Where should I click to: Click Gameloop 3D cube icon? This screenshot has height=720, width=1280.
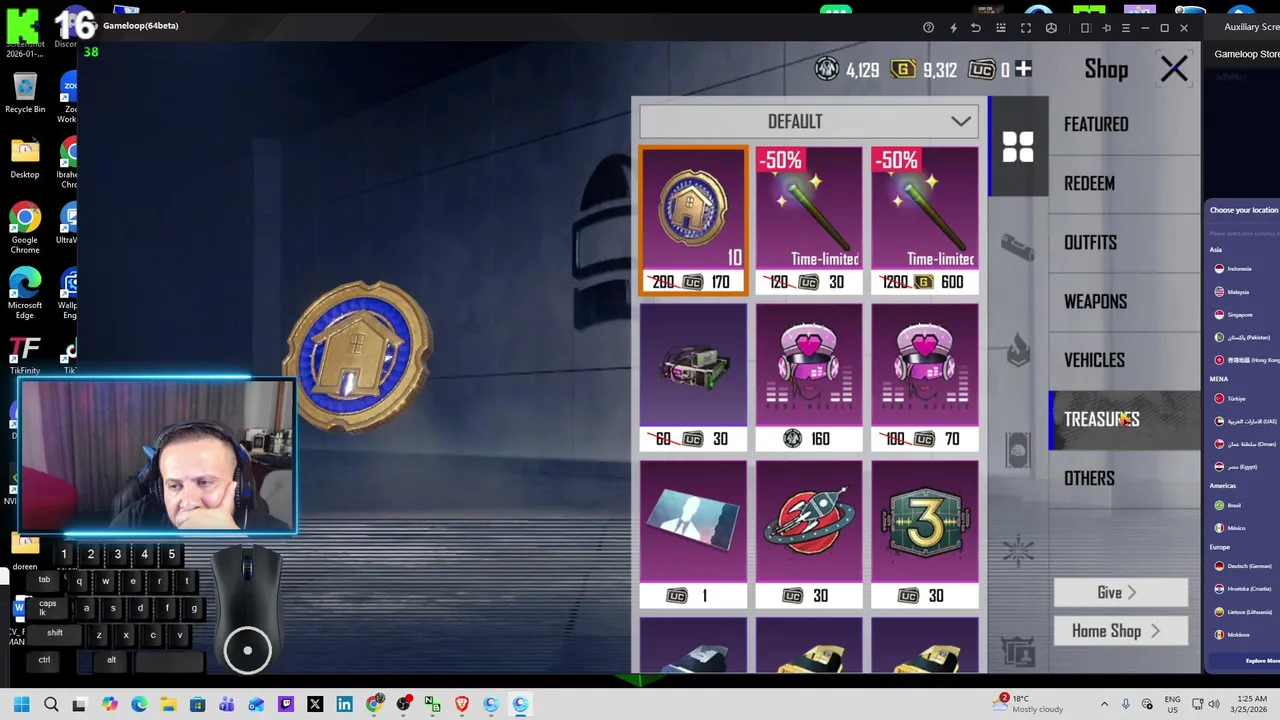[x=1051, y=28]
